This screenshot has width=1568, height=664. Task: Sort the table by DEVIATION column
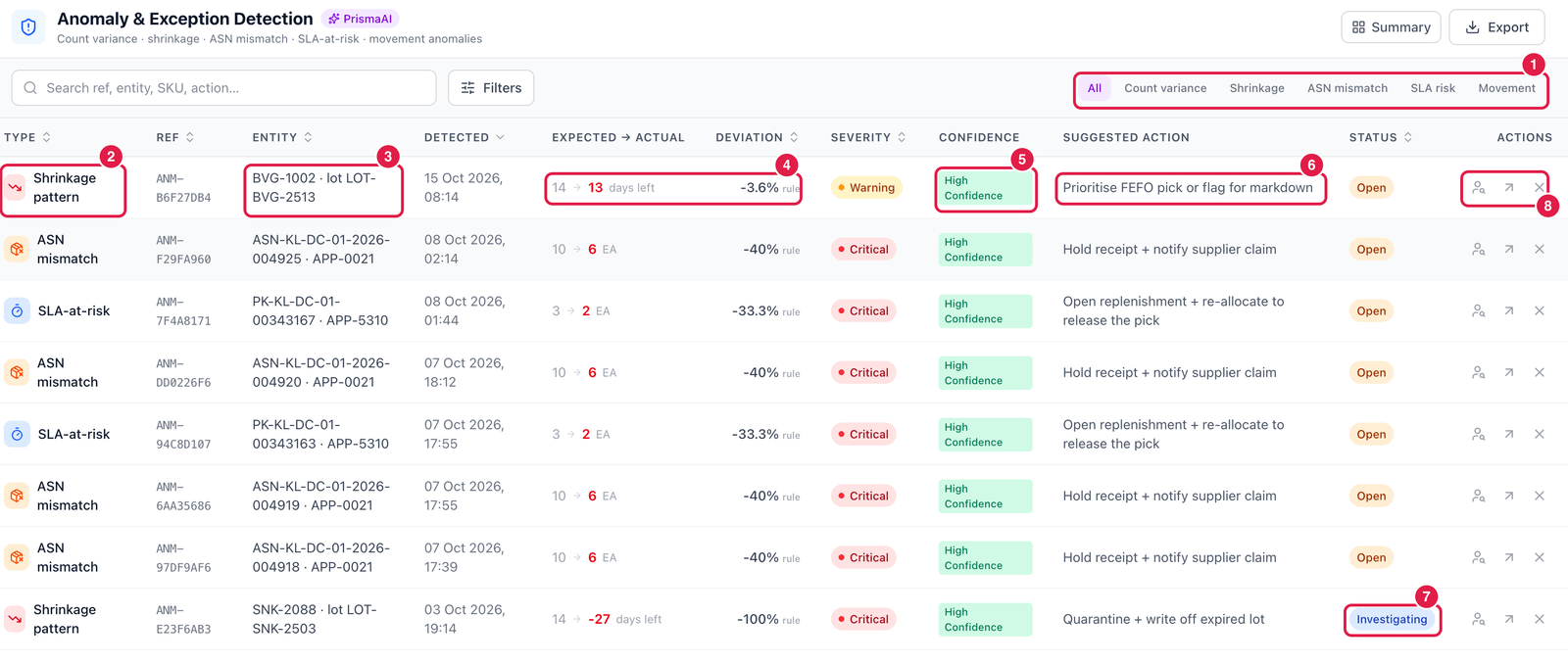click(x=757, y=138)
